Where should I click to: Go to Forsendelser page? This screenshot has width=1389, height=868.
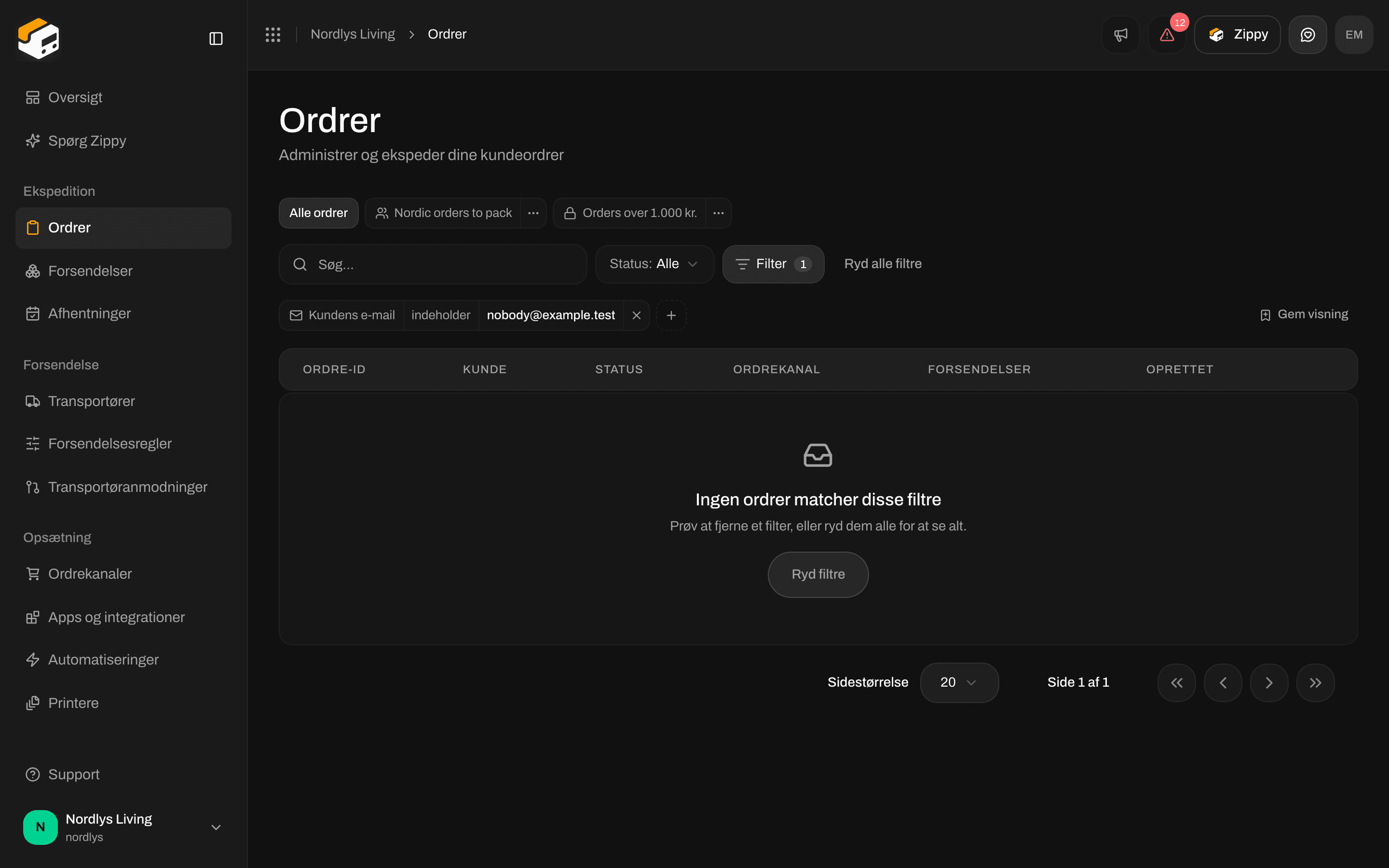point(123,271)
